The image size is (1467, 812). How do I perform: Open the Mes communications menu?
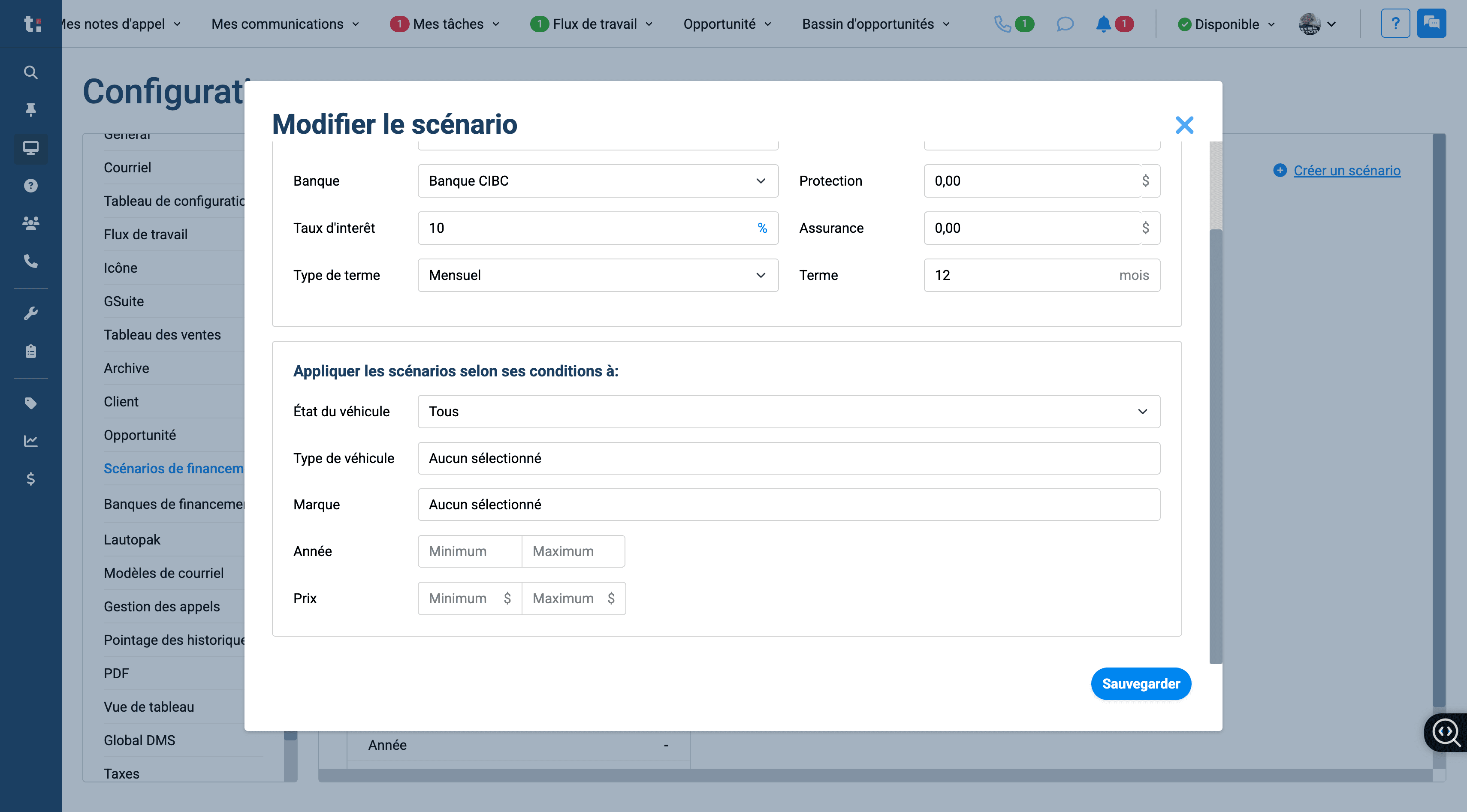(285, 24)
